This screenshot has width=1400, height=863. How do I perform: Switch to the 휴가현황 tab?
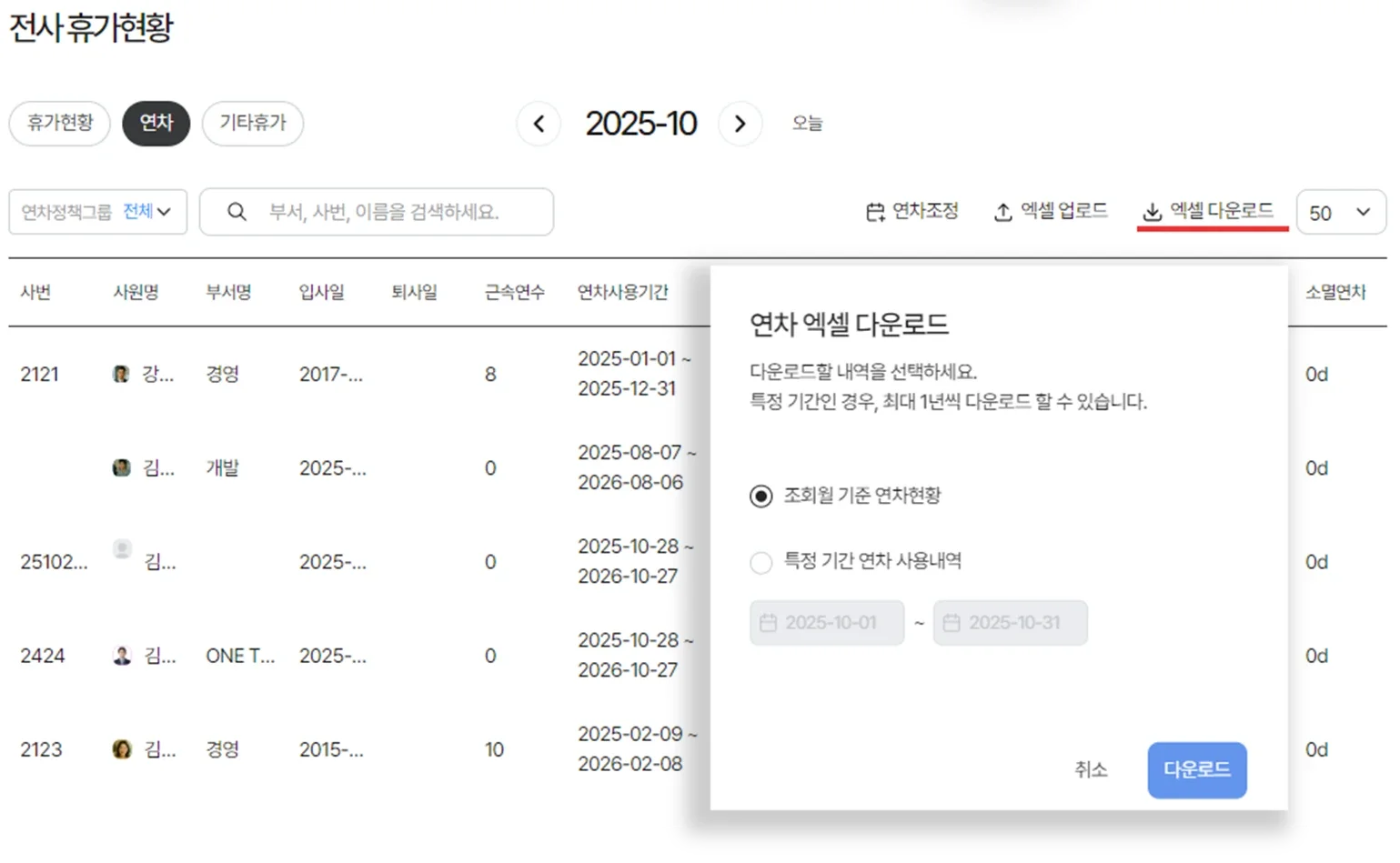59,124
